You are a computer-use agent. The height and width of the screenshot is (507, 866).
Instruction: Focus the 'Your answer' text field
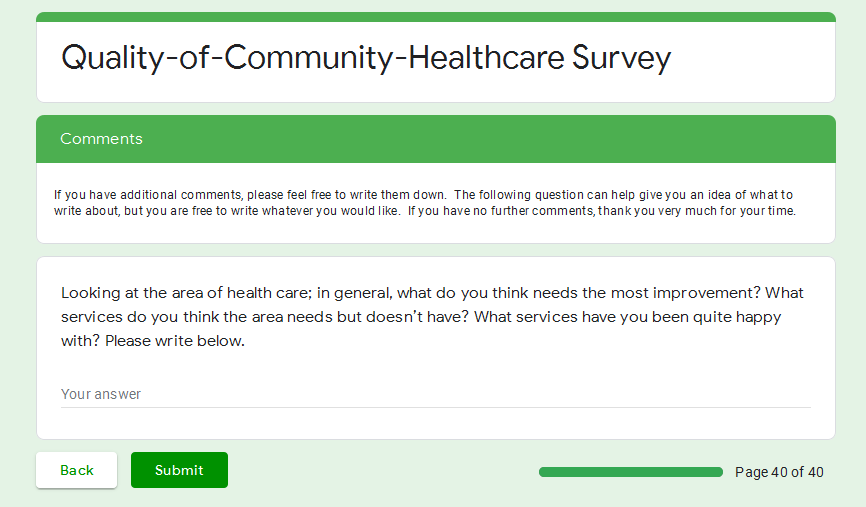pyautogui.click(x=435, y=394)
